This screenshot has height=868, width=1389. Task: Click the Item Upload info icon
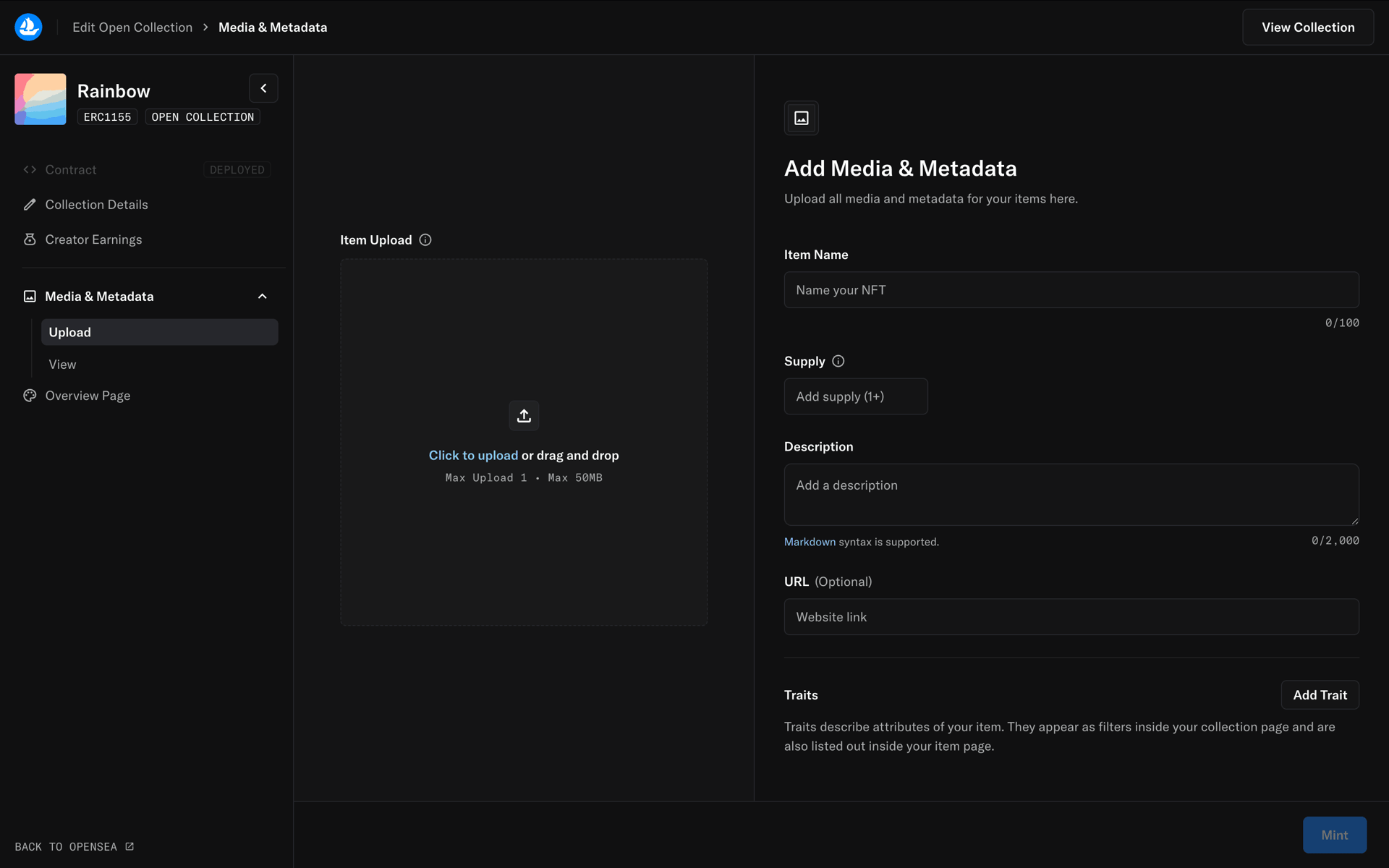point(425,240)
